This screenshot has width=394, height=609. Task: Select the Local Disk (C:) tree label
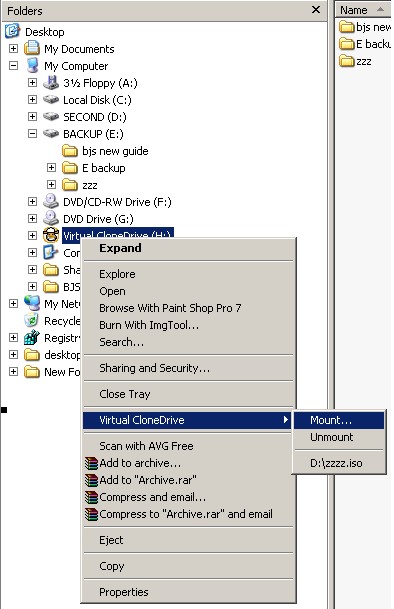[x=97, y=100]
